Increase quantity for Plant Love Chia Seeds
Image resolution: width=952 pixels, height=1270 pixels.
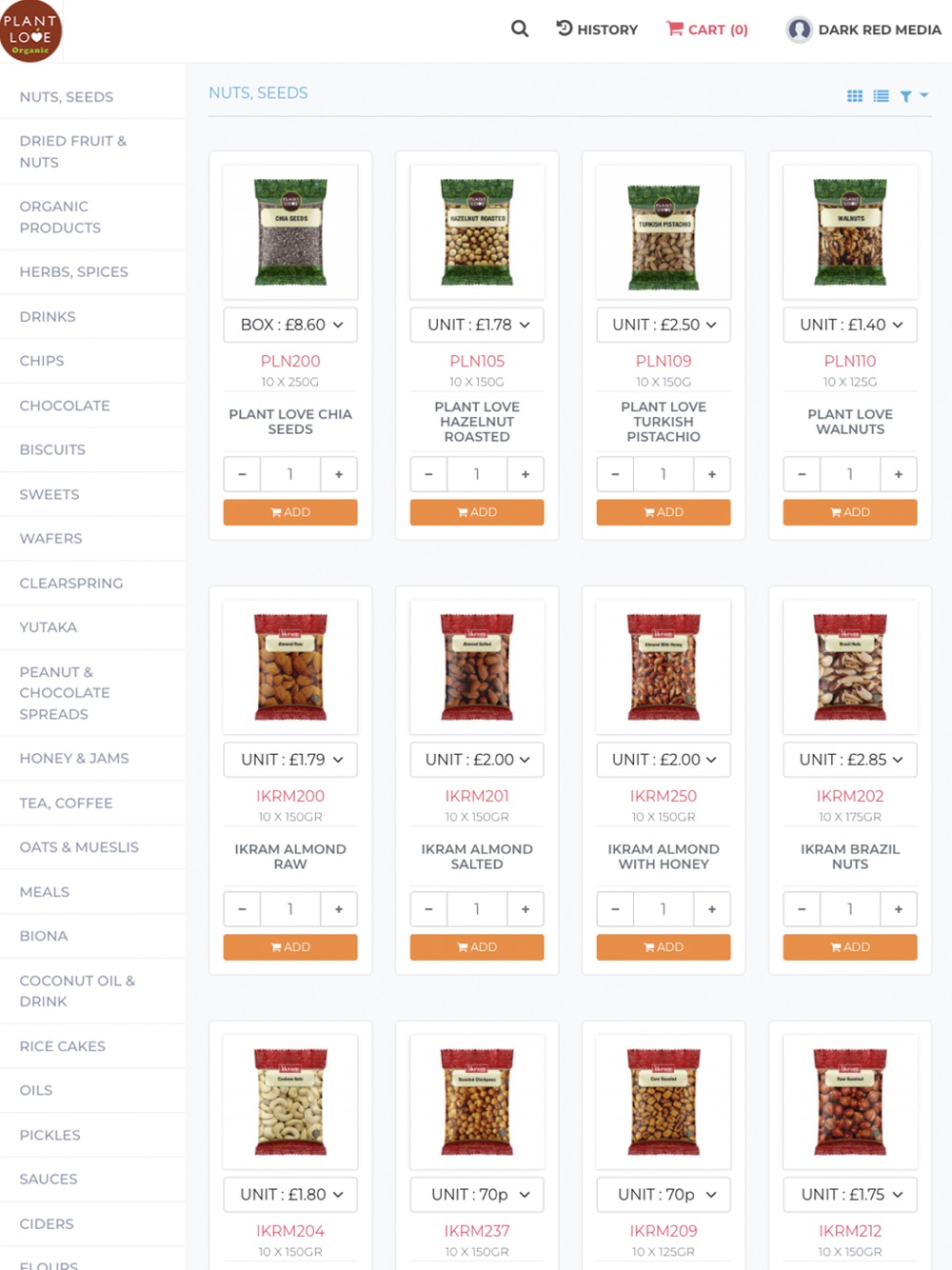[339, 474]
